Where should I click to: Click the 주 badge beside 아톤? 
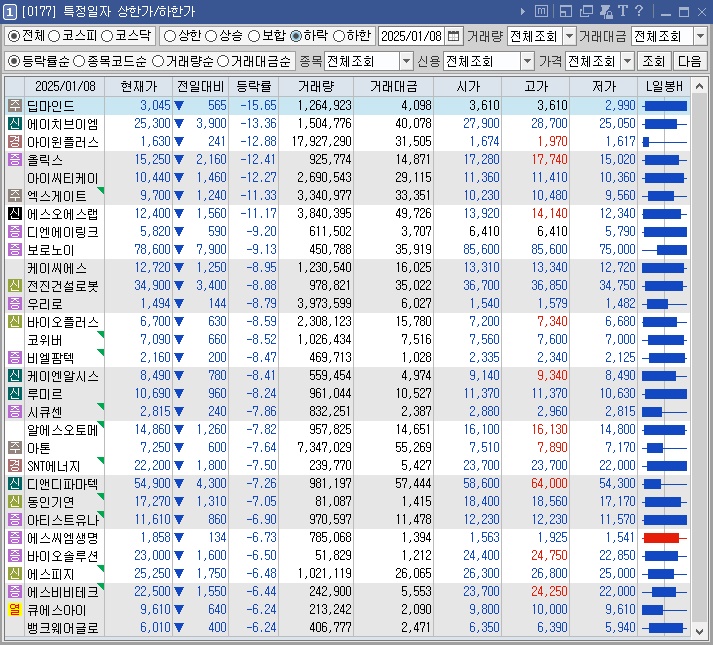pyautogui.click(x=15, y=448)
